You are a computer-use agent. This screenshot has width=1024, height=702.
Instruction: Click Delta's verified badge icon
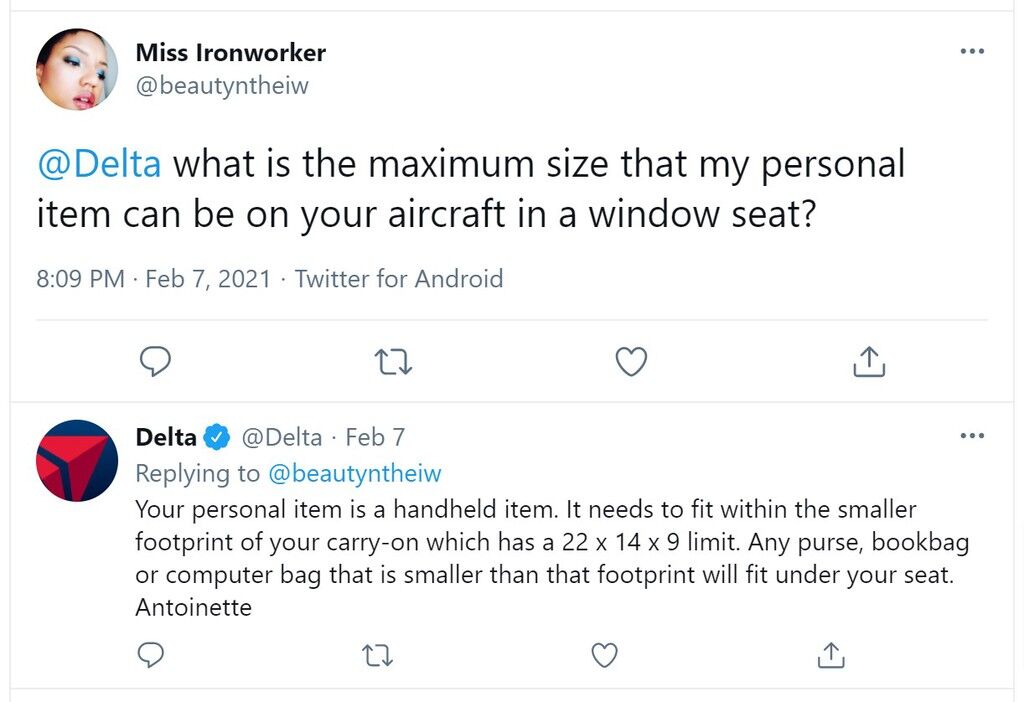click(x=217, y=437)
